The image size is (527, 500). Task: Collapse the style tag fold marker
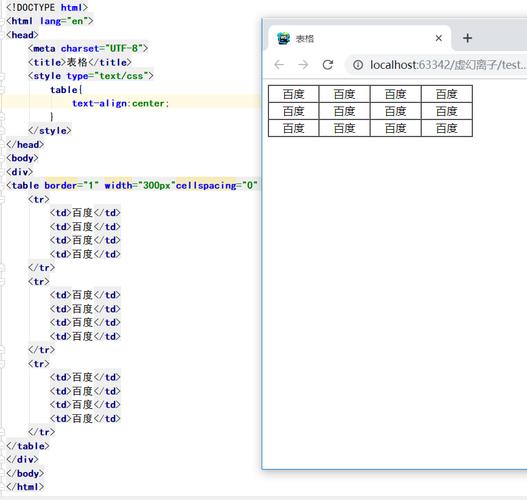(x=2, y=76)
